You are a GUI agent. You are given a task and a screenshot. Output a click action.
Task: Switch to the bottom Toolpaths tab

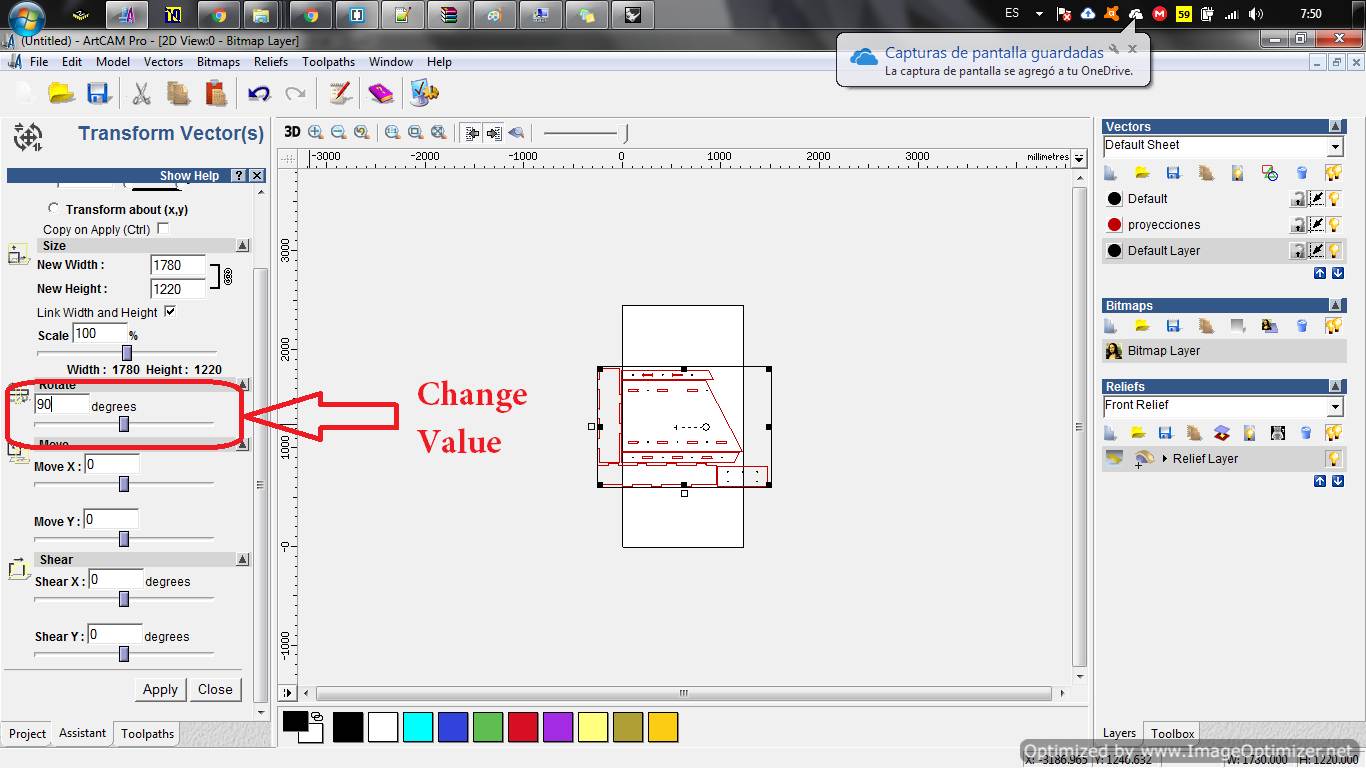click(x=148, y=733)
